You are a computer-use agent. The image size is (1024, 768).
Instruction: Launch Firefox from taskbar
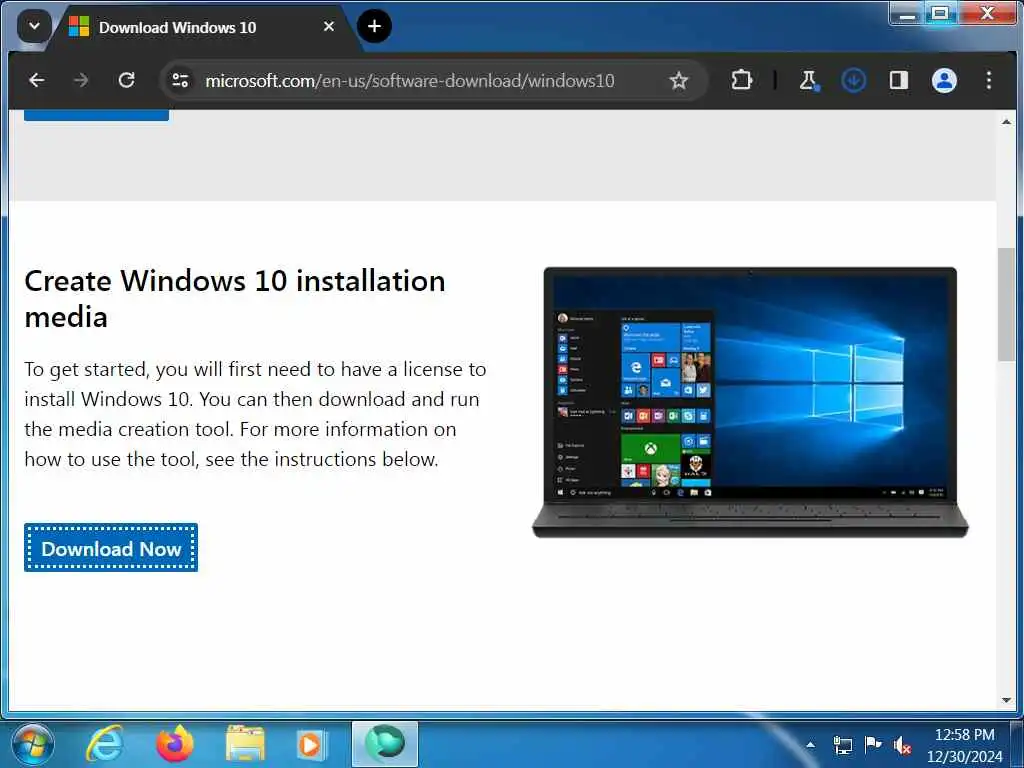pyautogui.click(x=175, y=744)
